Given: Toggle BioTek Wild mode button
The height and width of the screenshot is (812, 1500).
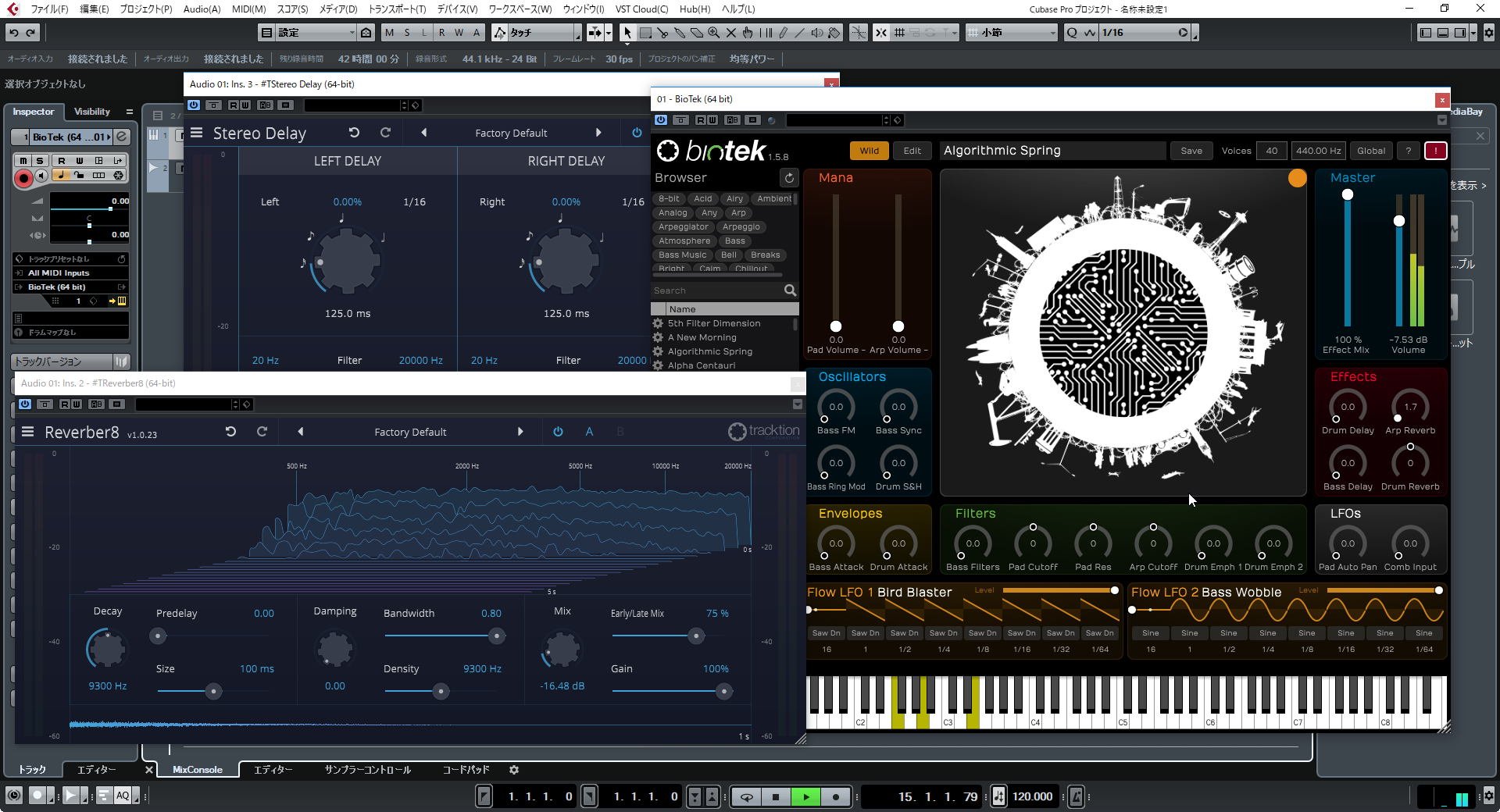Looking at the screenshot, I should point(869,151).
